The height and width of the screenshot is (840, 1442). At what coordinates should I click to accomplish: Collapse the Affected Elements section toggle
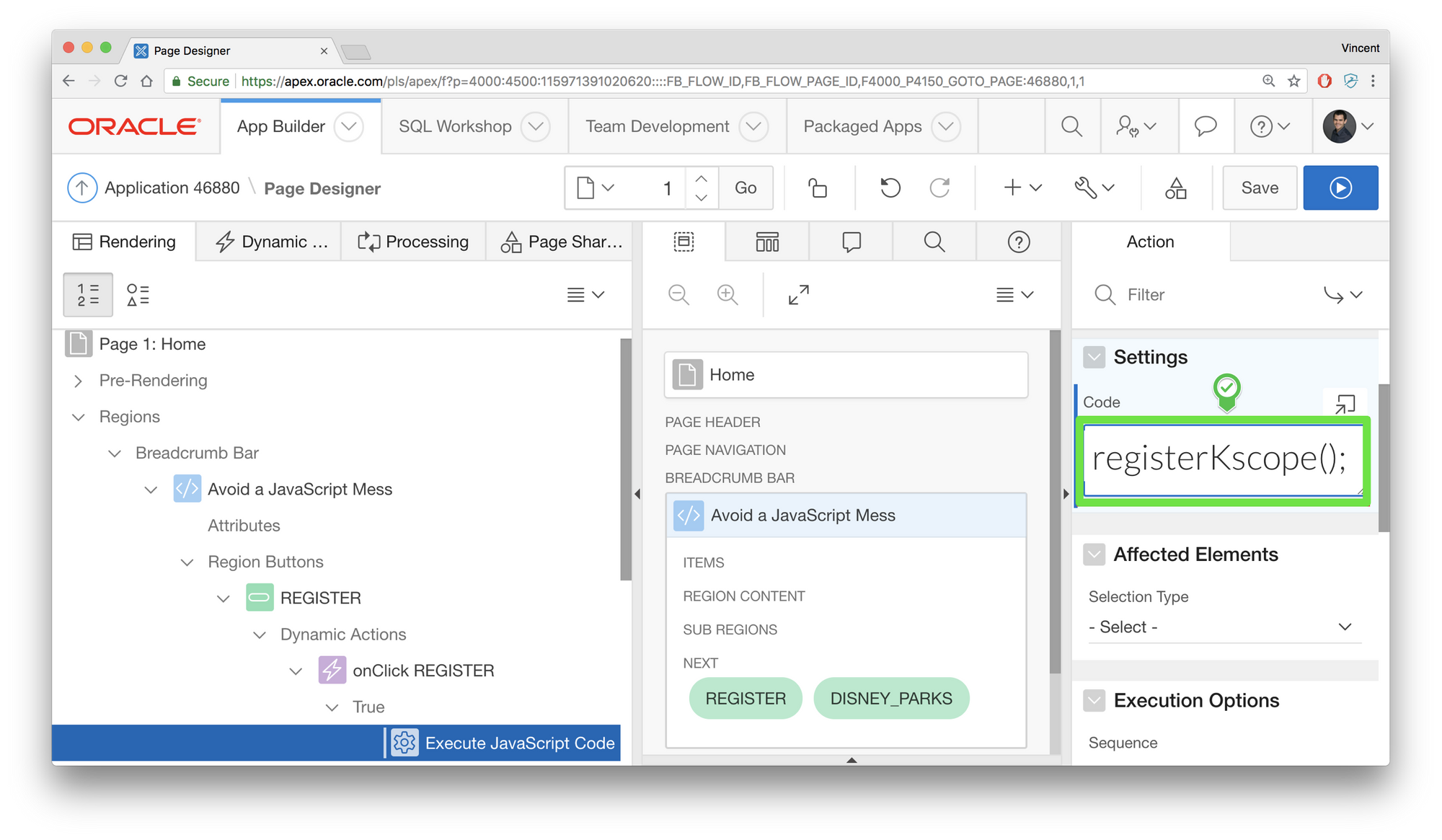click(1094, 554)
